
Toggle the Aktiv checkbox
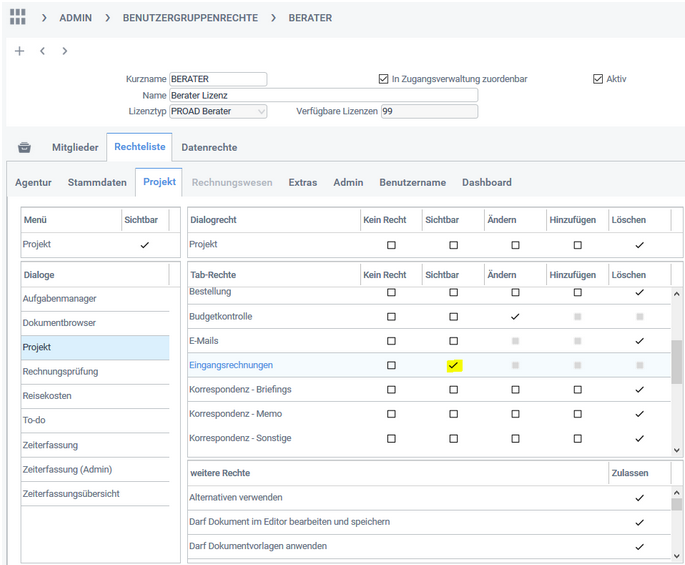(598, 79)
